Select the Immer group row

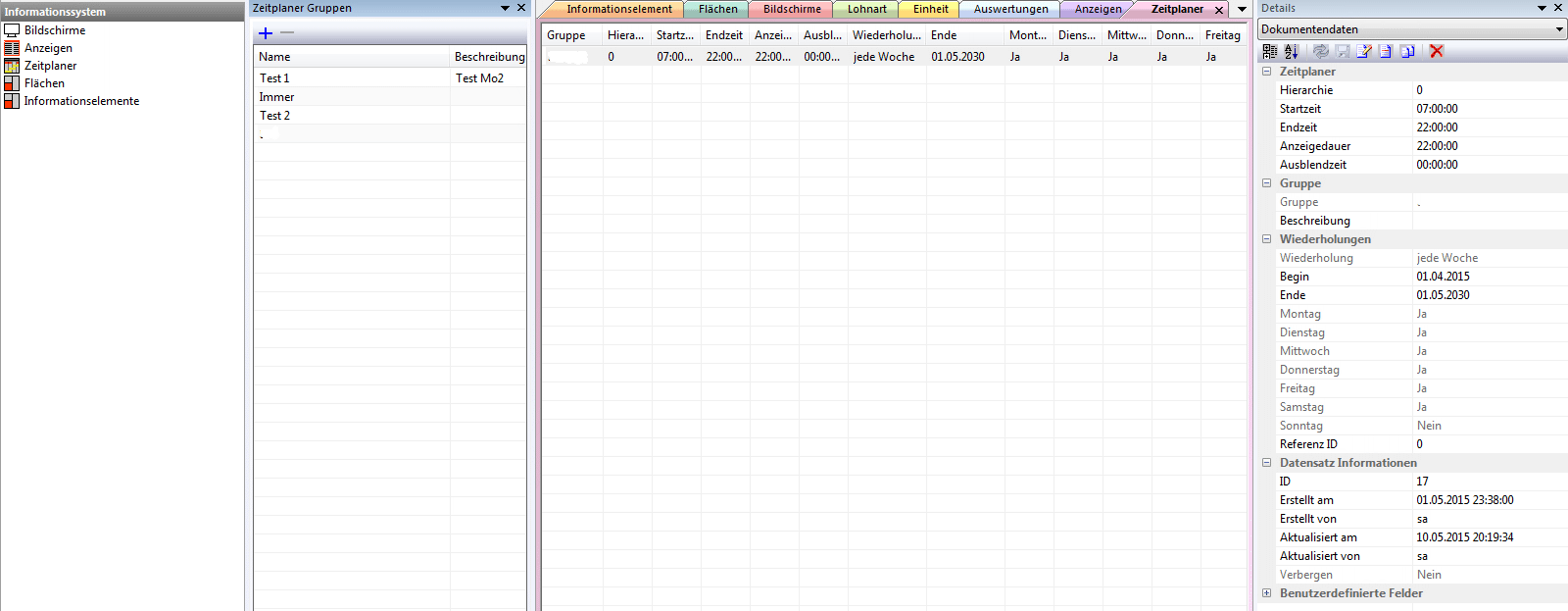(x=277, y=97)
